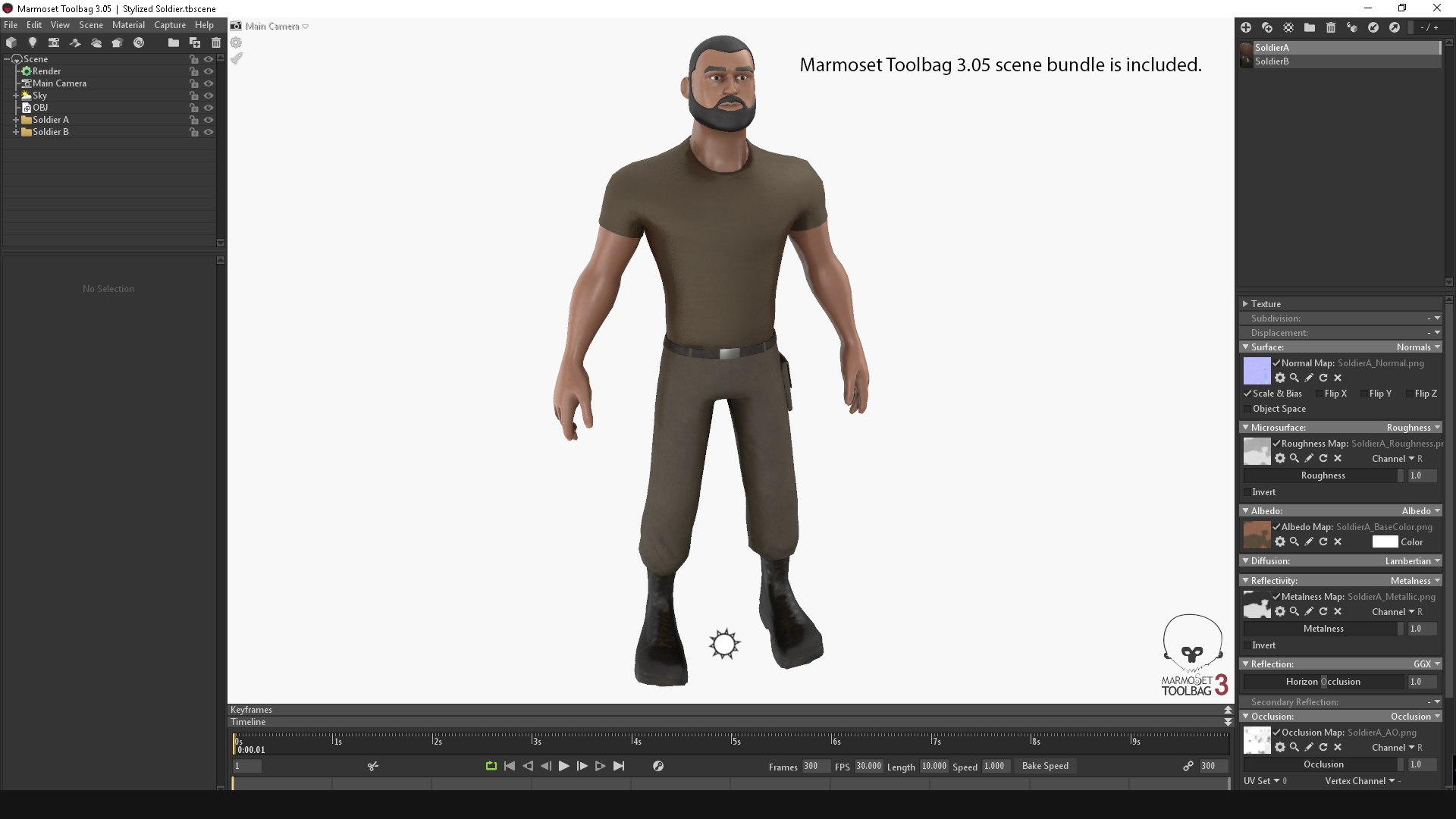The height and width of the screenshot is (819, 1456).
Task: Lock the Main Camera object
Action: coord(194,83)
